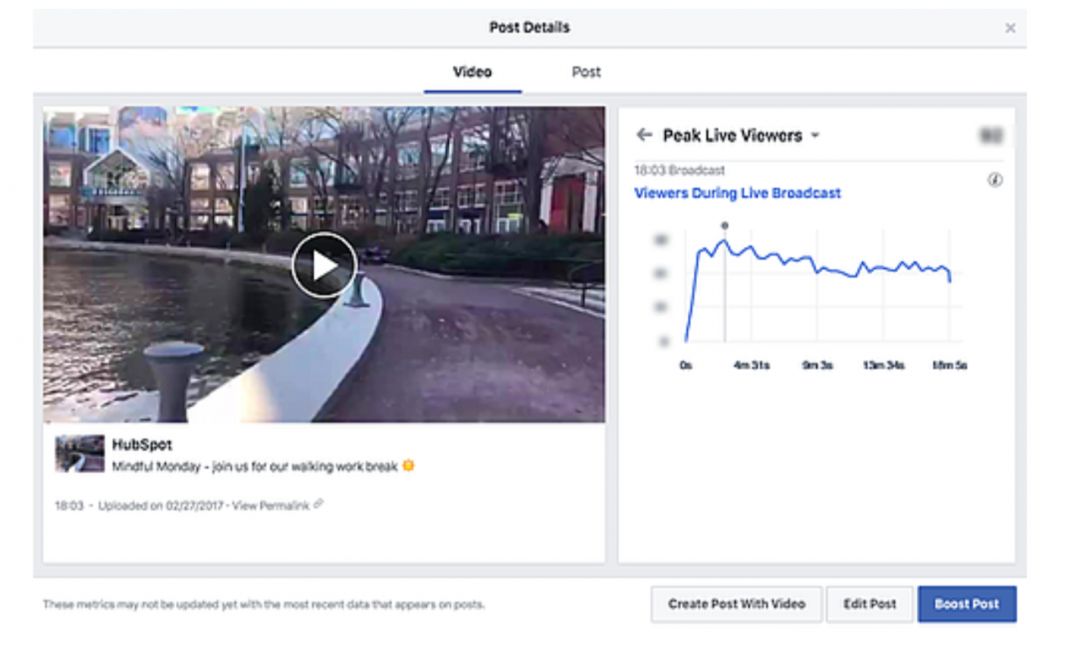Open the View Permalink link
The height and width of the screenshot is (645, 1080).
(x=270, y=506)
